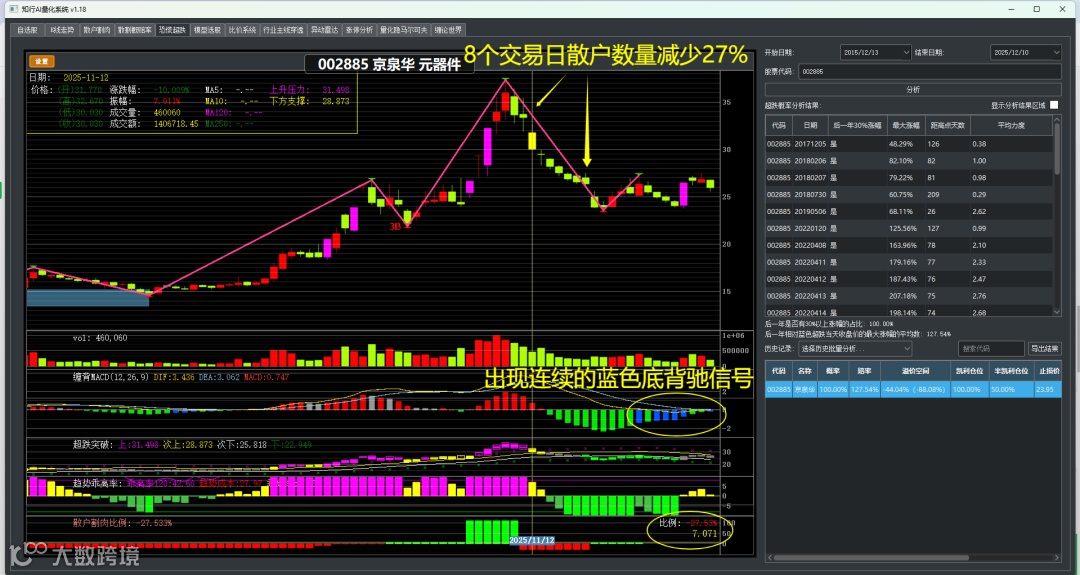This screenshot has height=575, width=1080.
Task: Open the 结束日期 date dropdown
Action: [x=1026, y=52]
